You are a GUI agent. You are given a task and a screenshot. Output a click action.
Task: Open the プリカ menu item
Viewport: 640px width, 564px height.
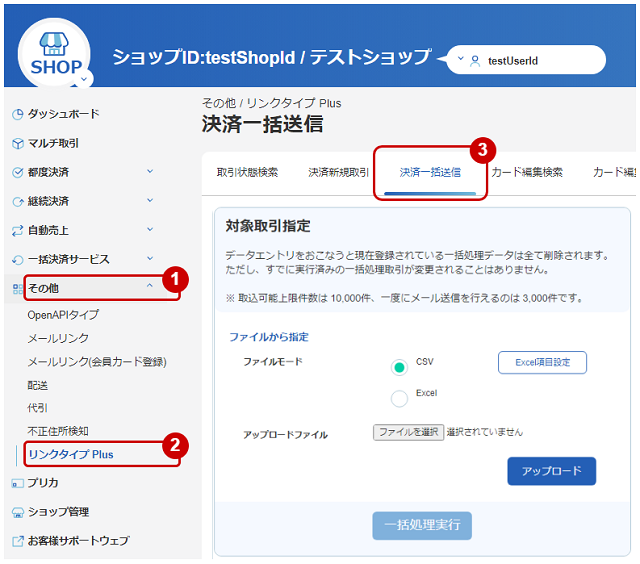click(43, 483)
